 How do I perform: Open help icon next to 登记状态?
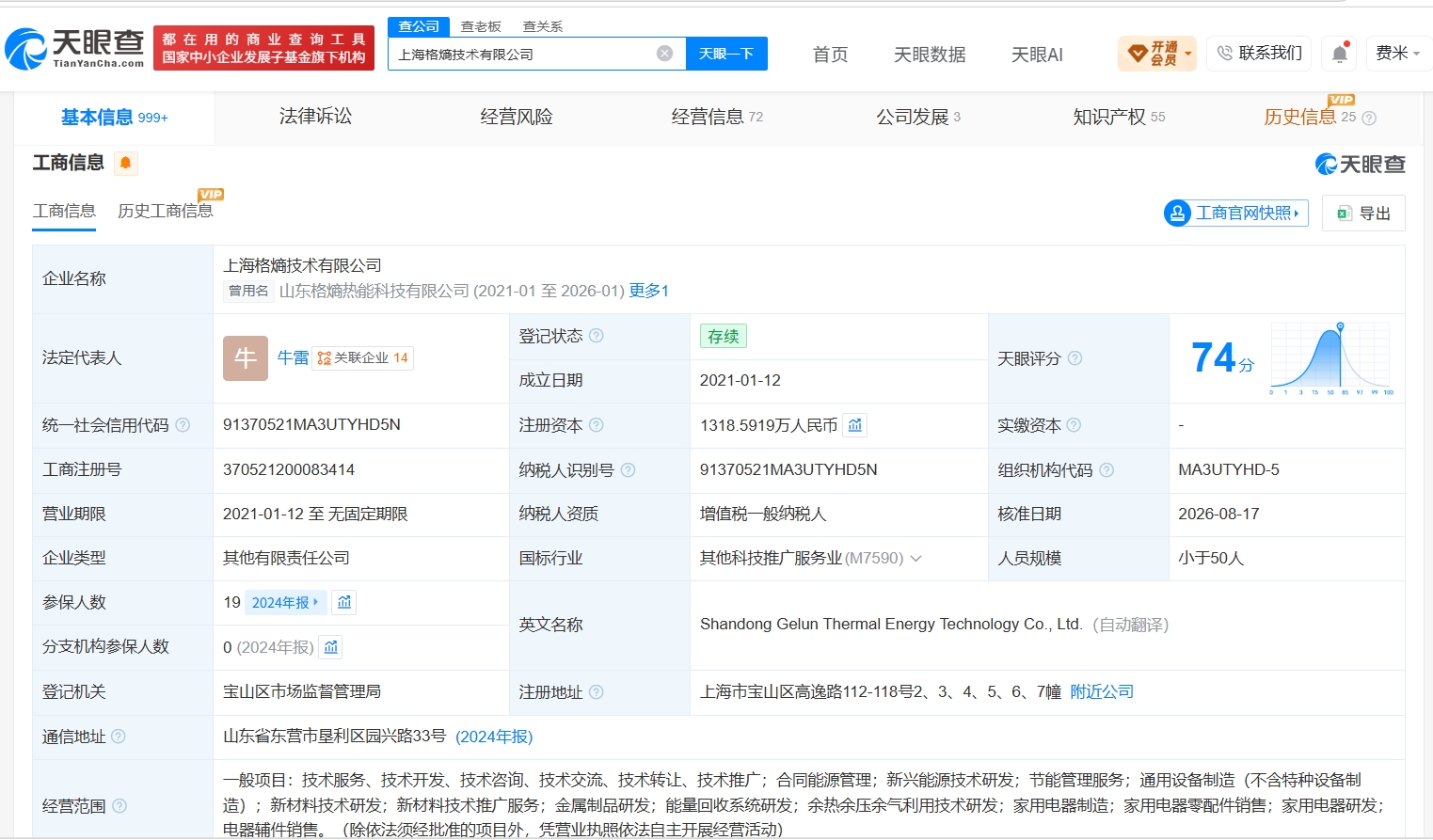(597, 336)
